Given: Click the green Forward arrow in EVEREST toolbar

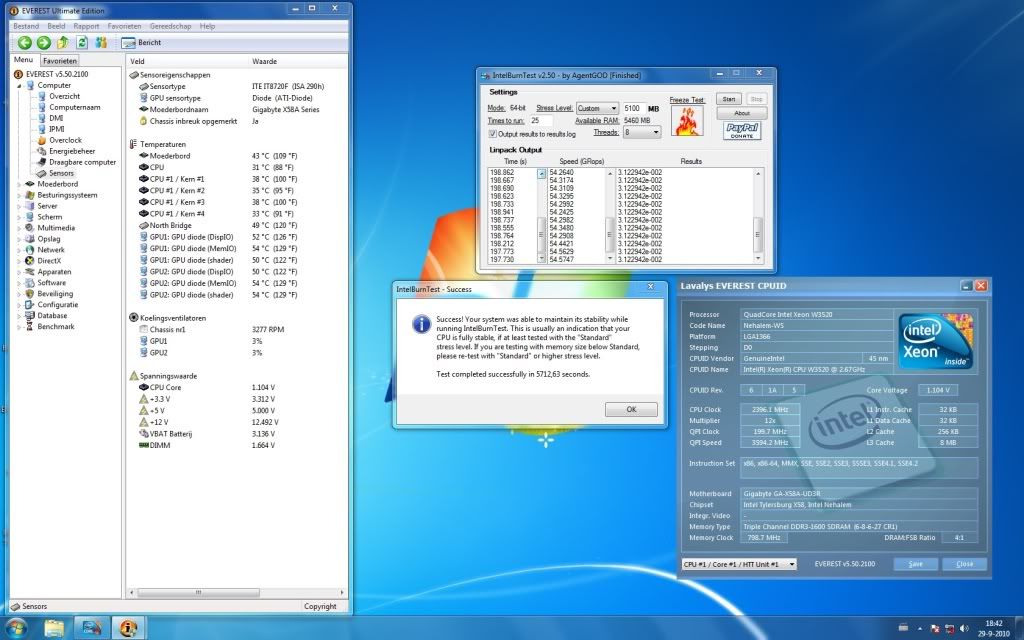Looking at the screenshot, I should pyautogui.click(x=44, y=43).
